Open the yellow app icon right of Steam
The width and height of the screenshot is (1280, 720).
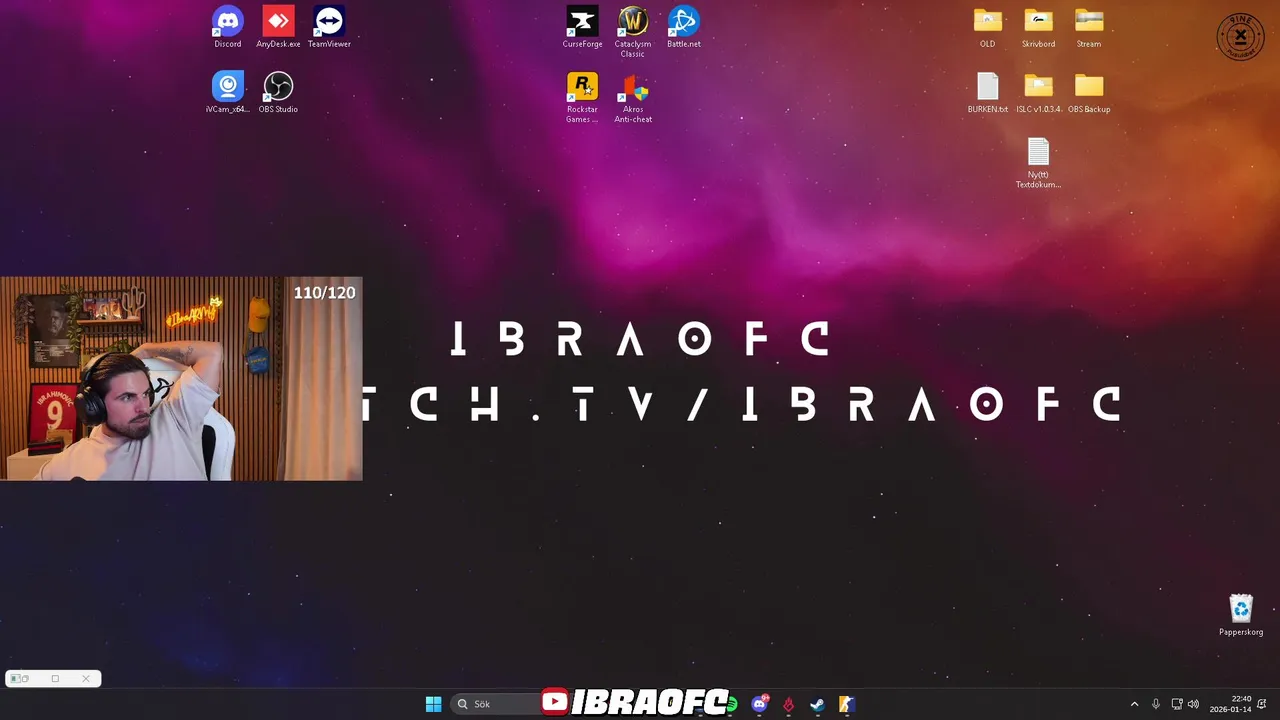coord(846,704)
